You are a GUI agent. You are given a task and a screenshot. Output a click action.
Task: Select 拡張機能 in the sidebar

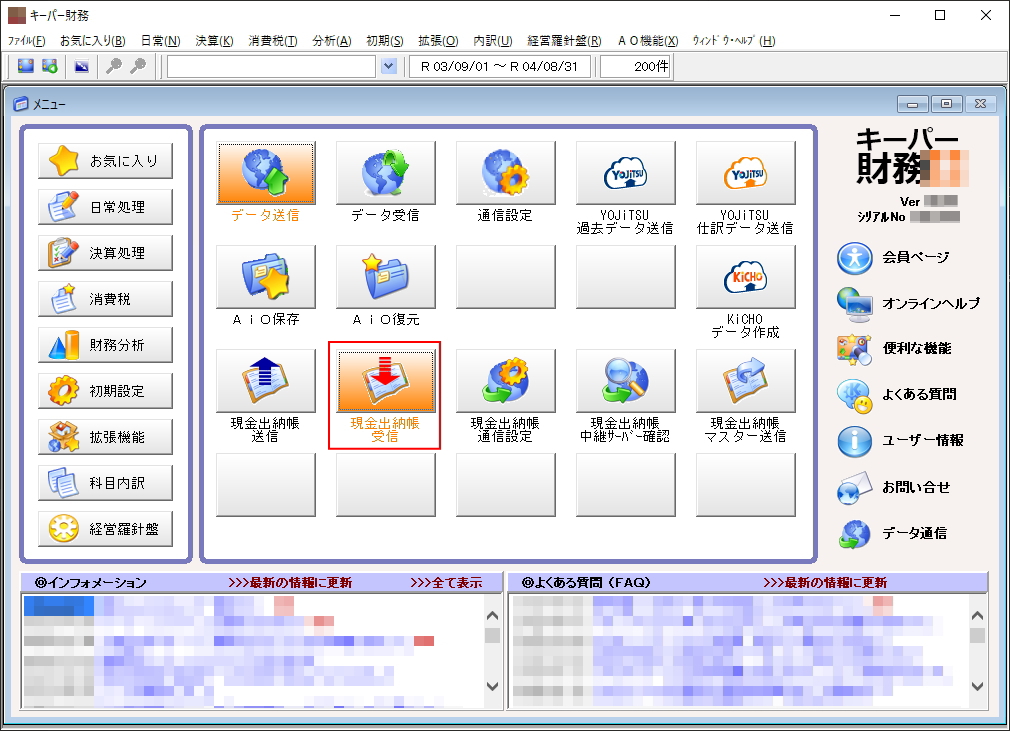[106, 437]
